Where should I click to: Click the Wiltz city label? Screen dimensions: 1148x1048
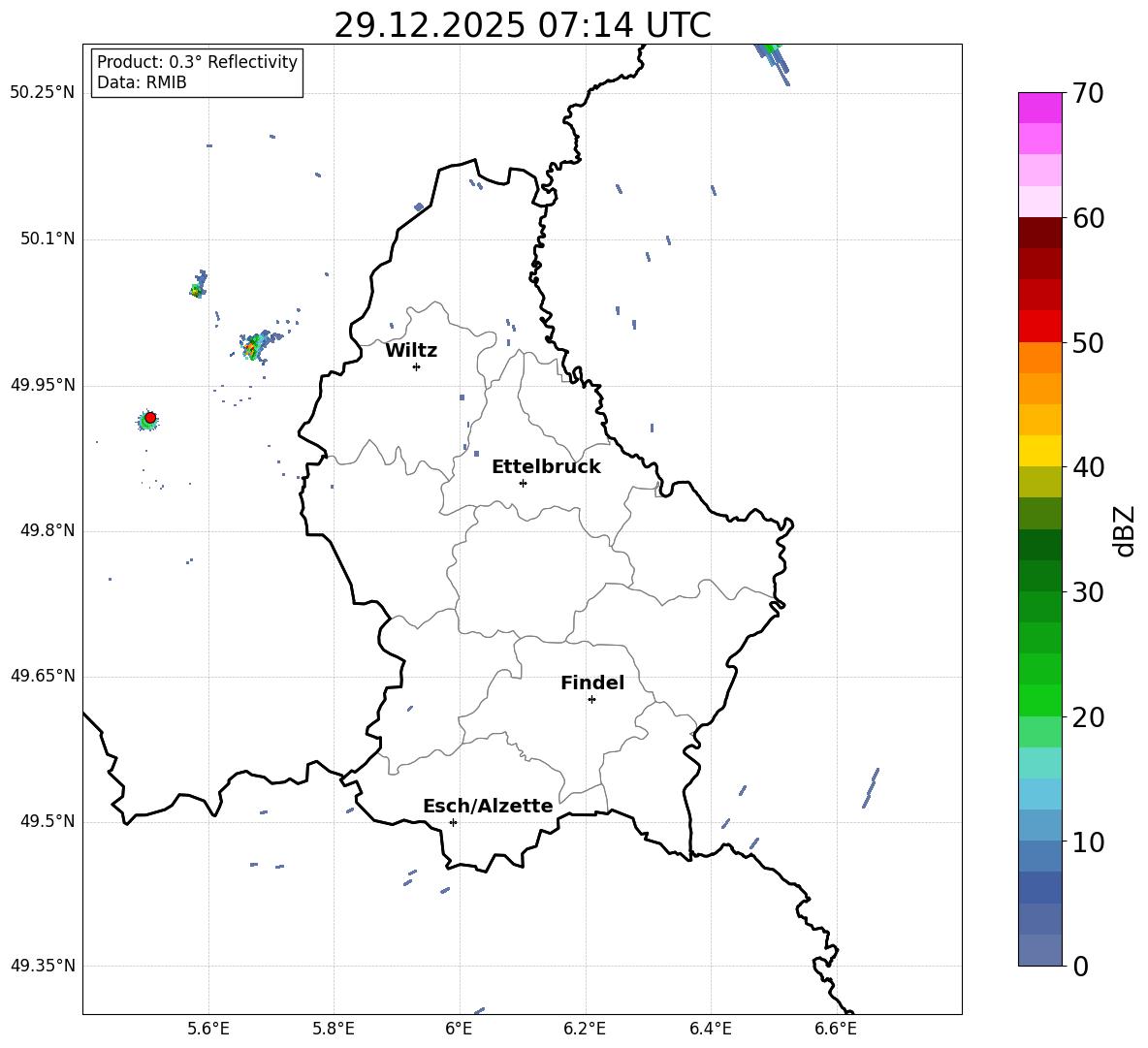click(x=411, y=350)
